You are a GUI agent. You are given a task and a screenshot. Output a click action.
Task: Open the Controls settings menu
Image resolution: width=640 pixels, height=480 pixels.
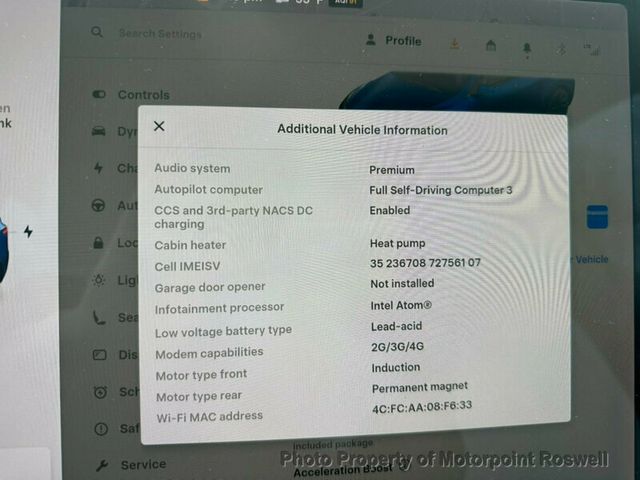[143, 95]
